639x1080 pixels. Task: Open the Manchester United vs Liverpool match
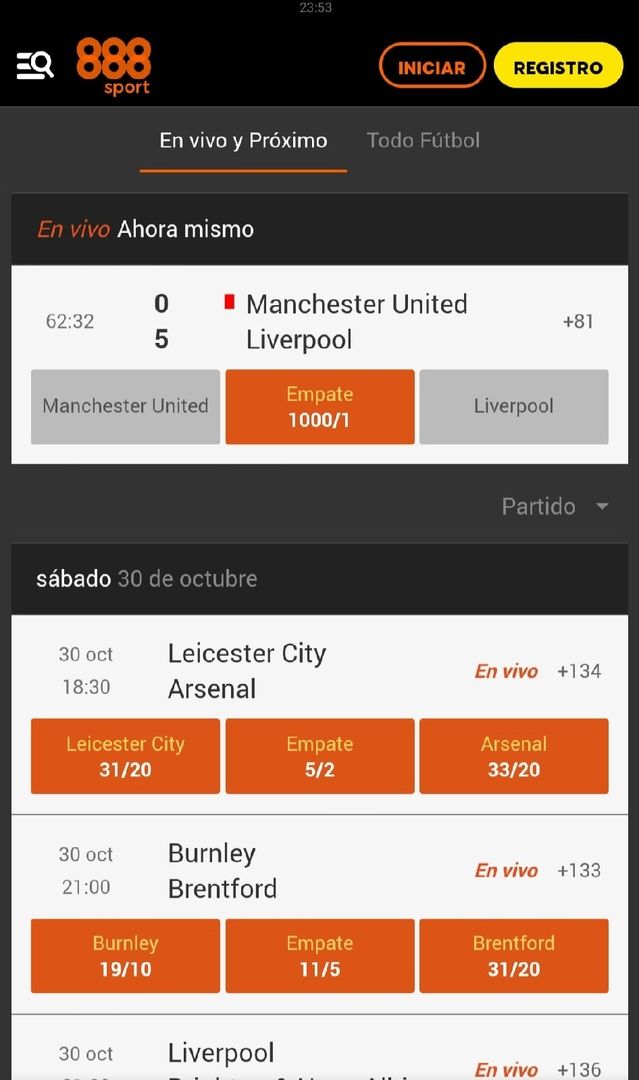[356, 322]
